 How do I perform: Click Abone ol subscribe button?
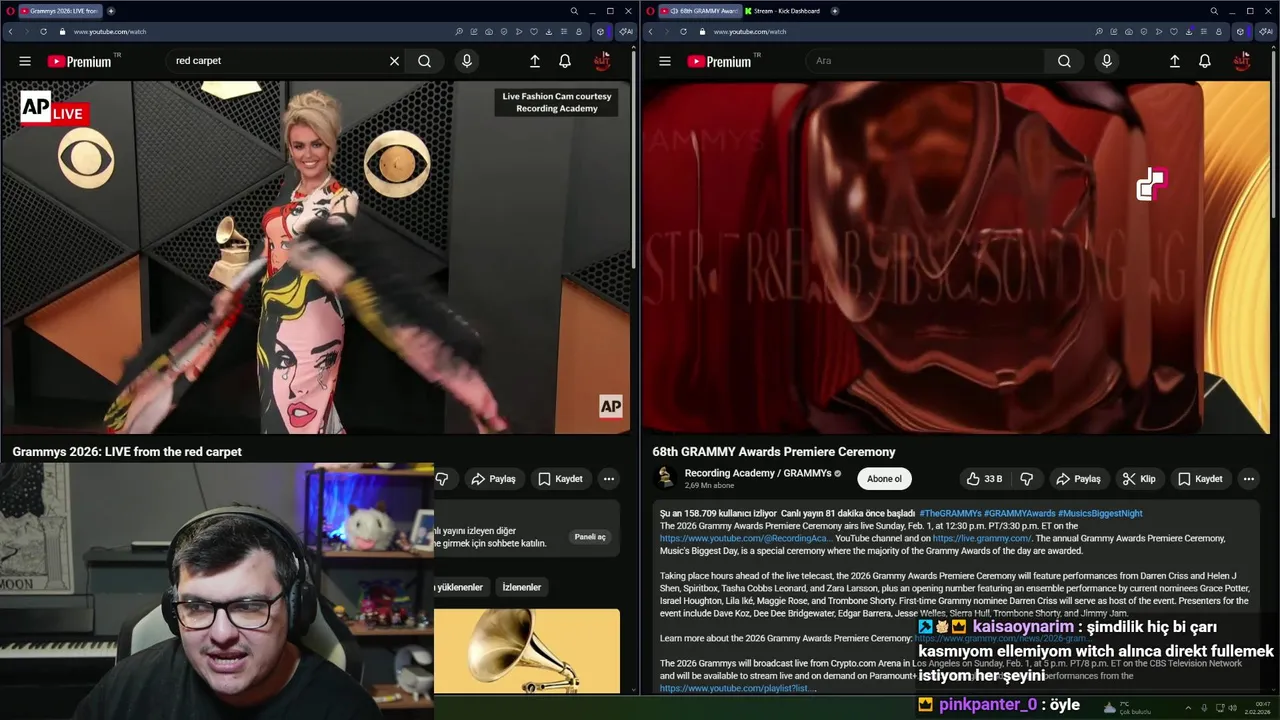(884, 479)
